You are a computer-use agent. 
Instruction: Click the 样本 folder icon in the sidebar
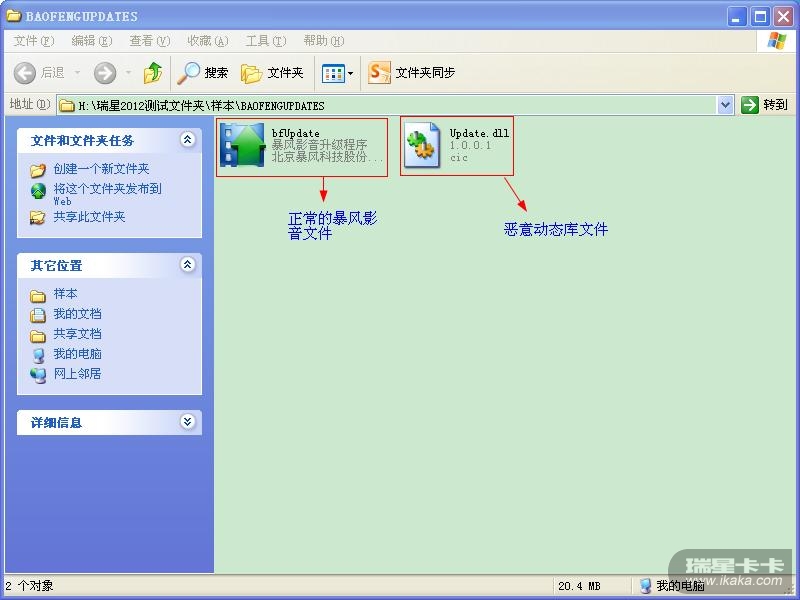[x=38, y=295]
